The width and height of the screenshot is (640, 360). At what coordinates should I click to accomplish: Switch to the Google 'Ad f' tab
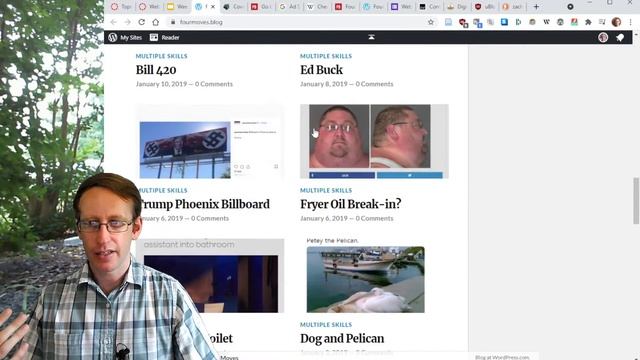pos(289,7)
